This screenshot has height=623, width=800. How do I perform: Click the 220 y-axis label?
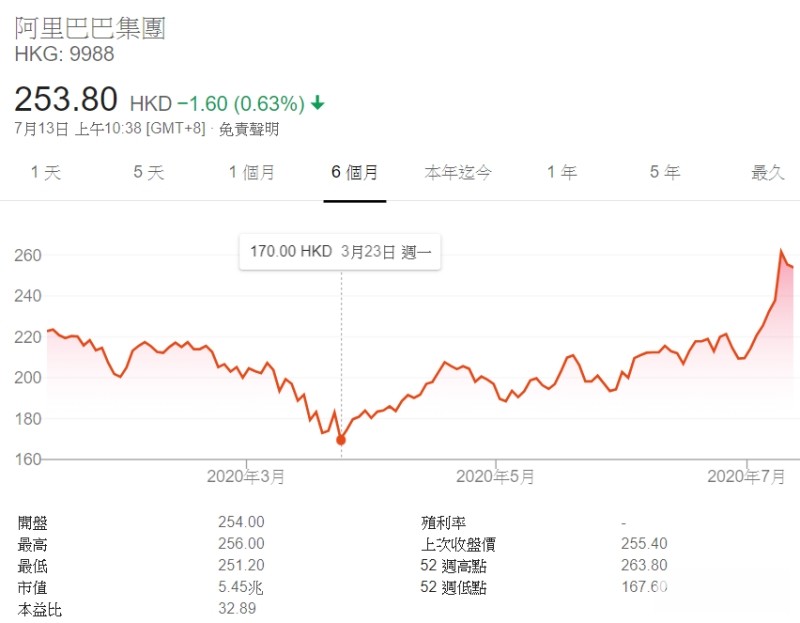click(28, 337)
